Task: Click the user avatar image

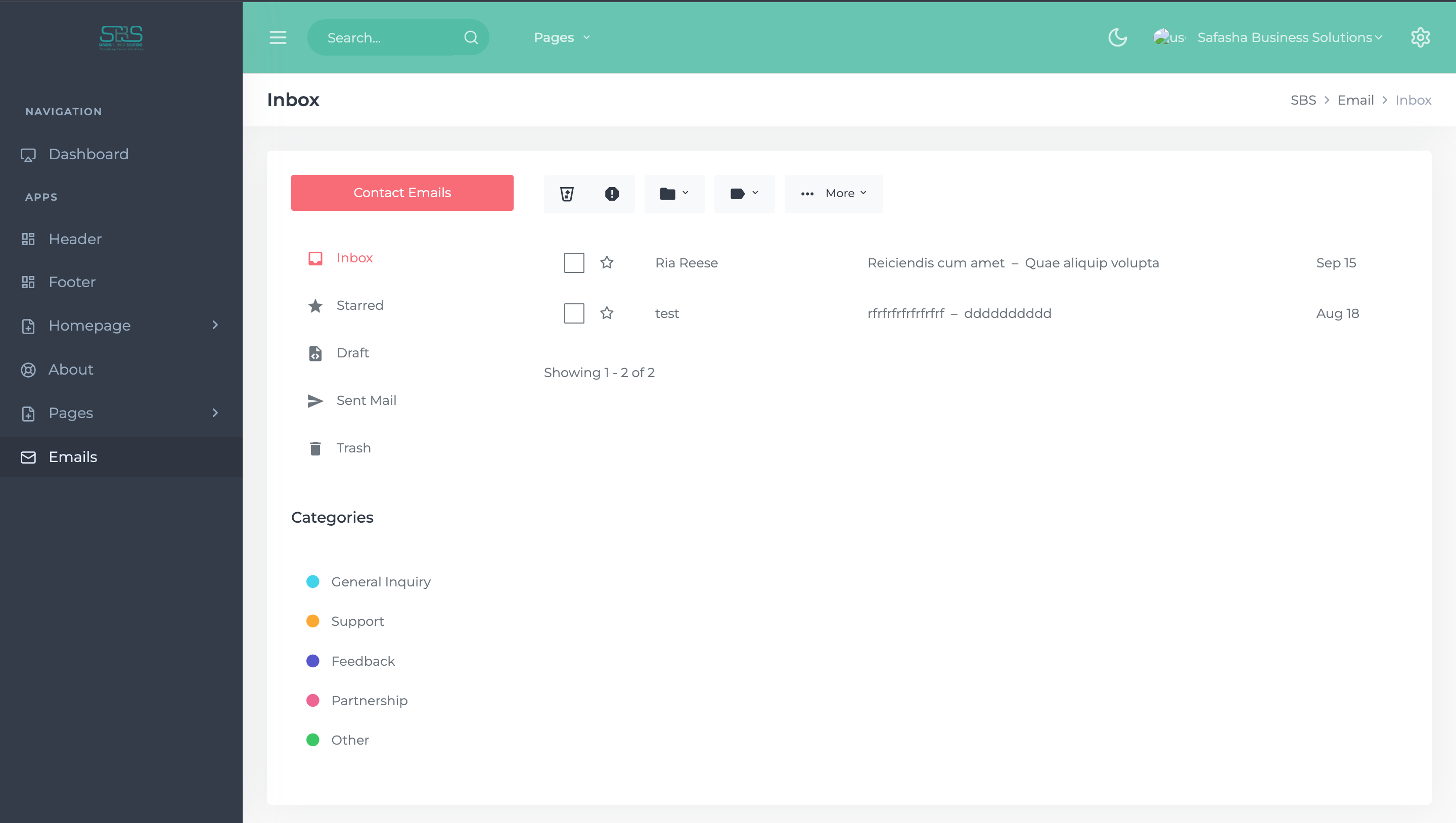Action: tap(1169, 37)
